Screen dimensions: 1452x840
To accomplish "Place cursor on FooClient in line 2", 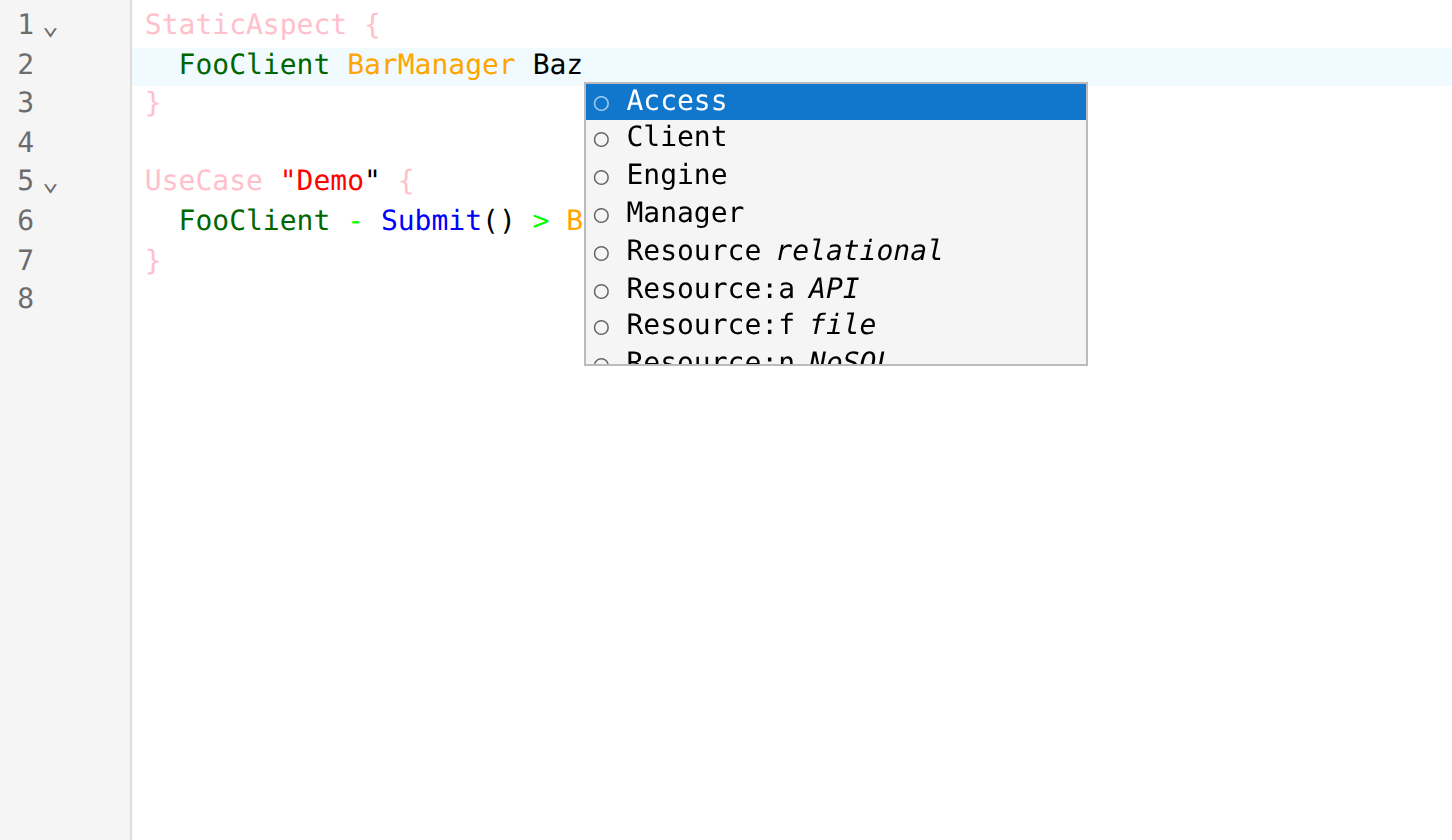I will [x=254, y=65].
